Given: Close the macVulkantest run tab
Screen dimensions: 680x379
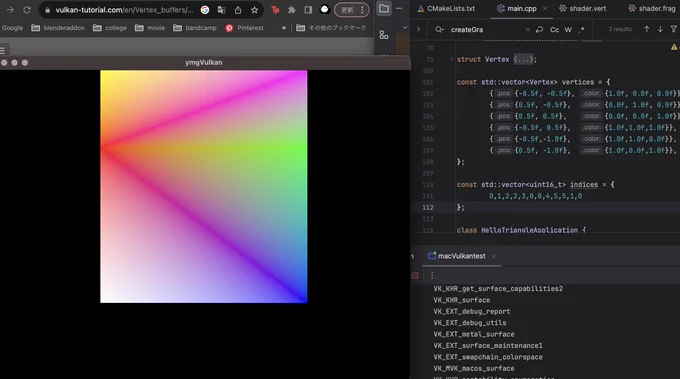Looking at the screenshot, I should click(494, 256).
